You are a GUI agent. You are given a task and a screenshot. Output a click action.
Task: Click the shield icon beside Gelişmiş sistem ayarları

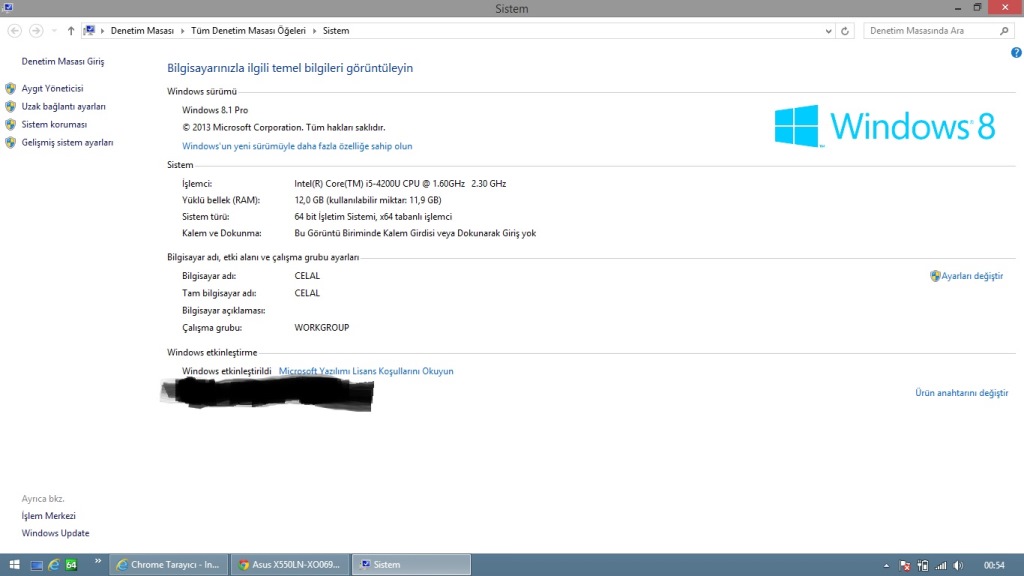pyautogui.click(x=10, y=142)
